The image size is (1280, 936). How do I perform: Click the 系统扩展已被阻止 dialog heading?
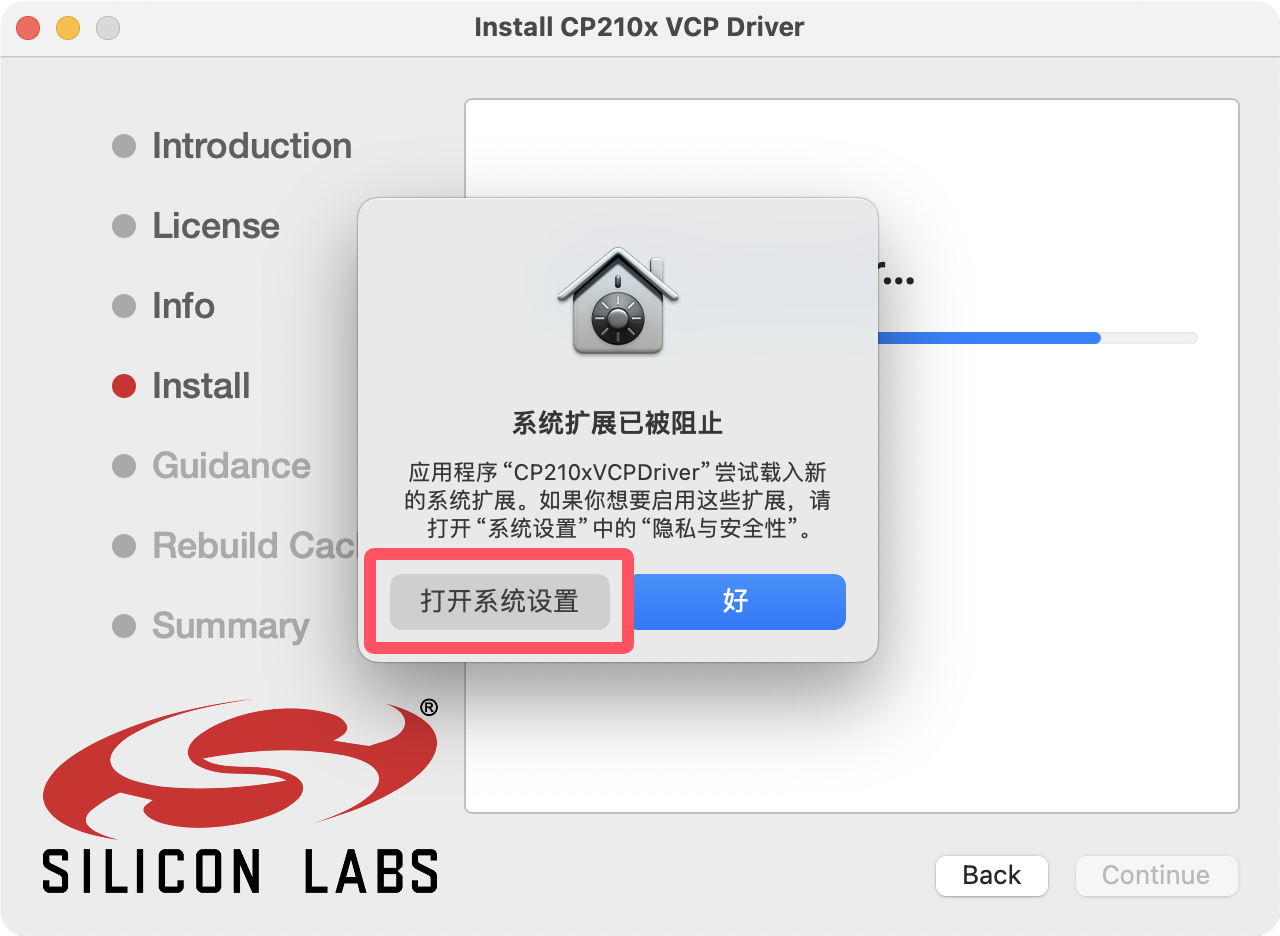618,423
